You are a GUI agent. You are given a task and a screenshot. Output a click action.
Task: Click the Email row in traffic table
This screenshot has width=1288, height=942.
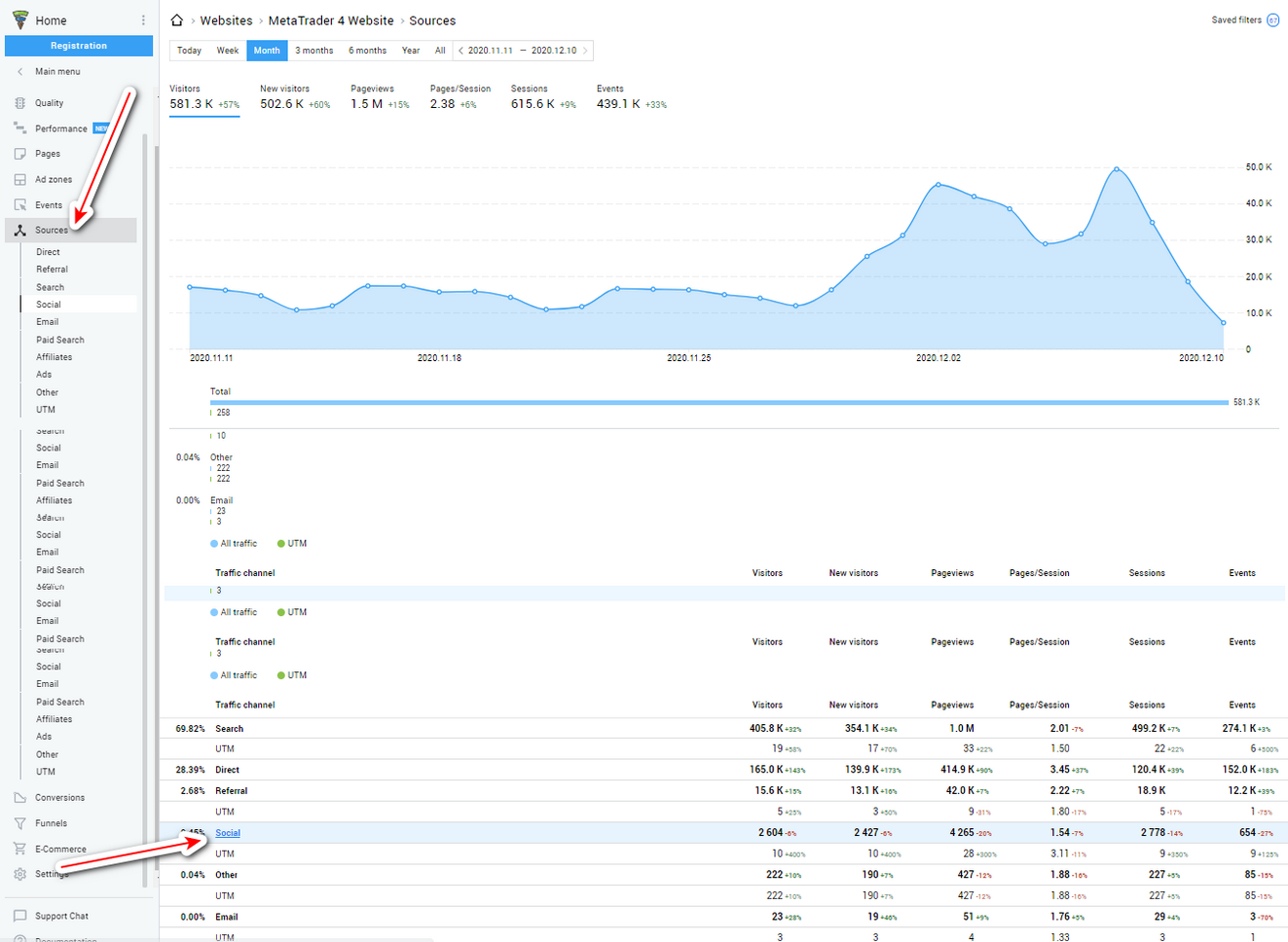(723, 917)
